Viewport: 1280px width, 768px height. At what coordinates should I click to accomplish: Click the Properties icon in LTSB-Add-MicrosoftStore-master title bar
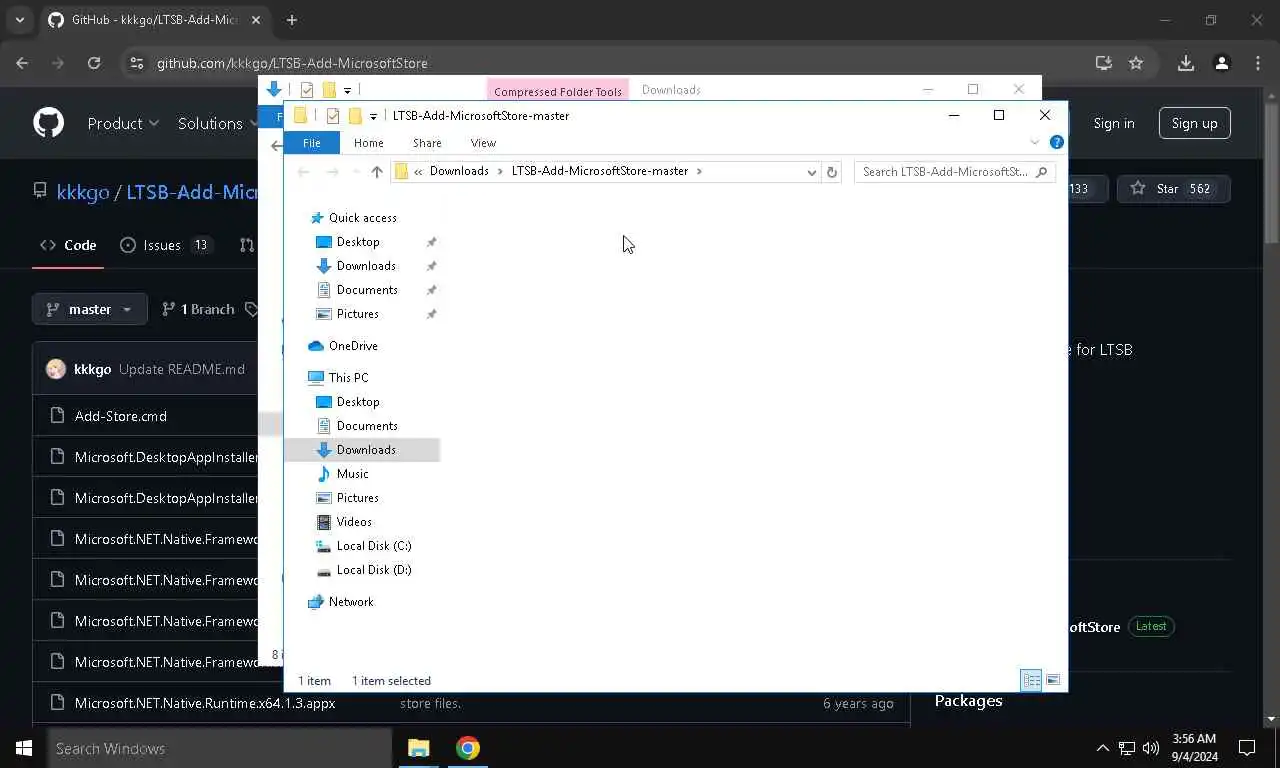333,116
